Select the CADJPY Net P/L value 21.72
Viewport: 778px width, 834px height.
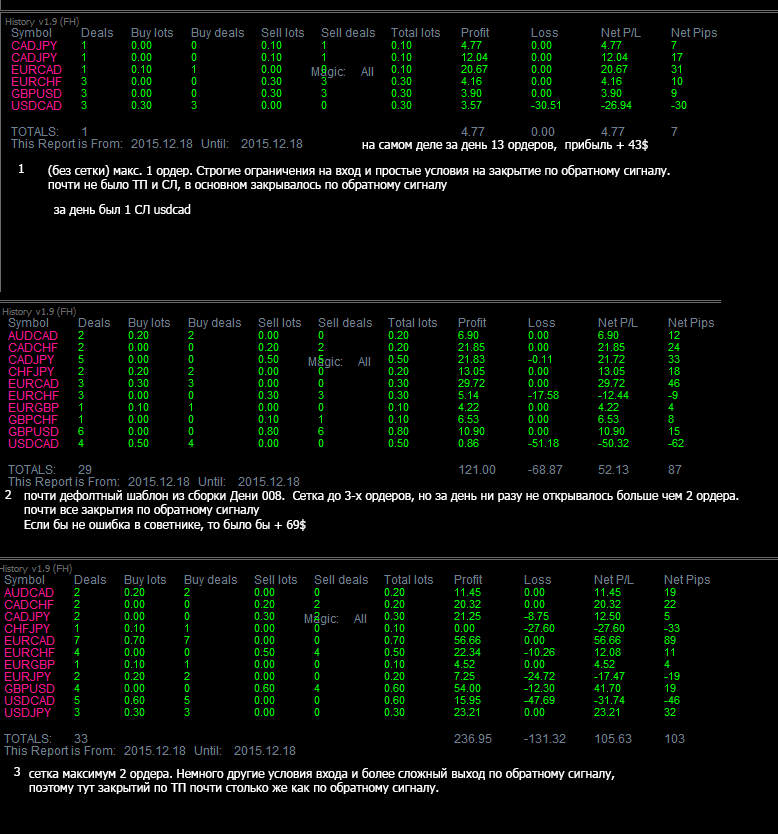click(x=612, y=360)
